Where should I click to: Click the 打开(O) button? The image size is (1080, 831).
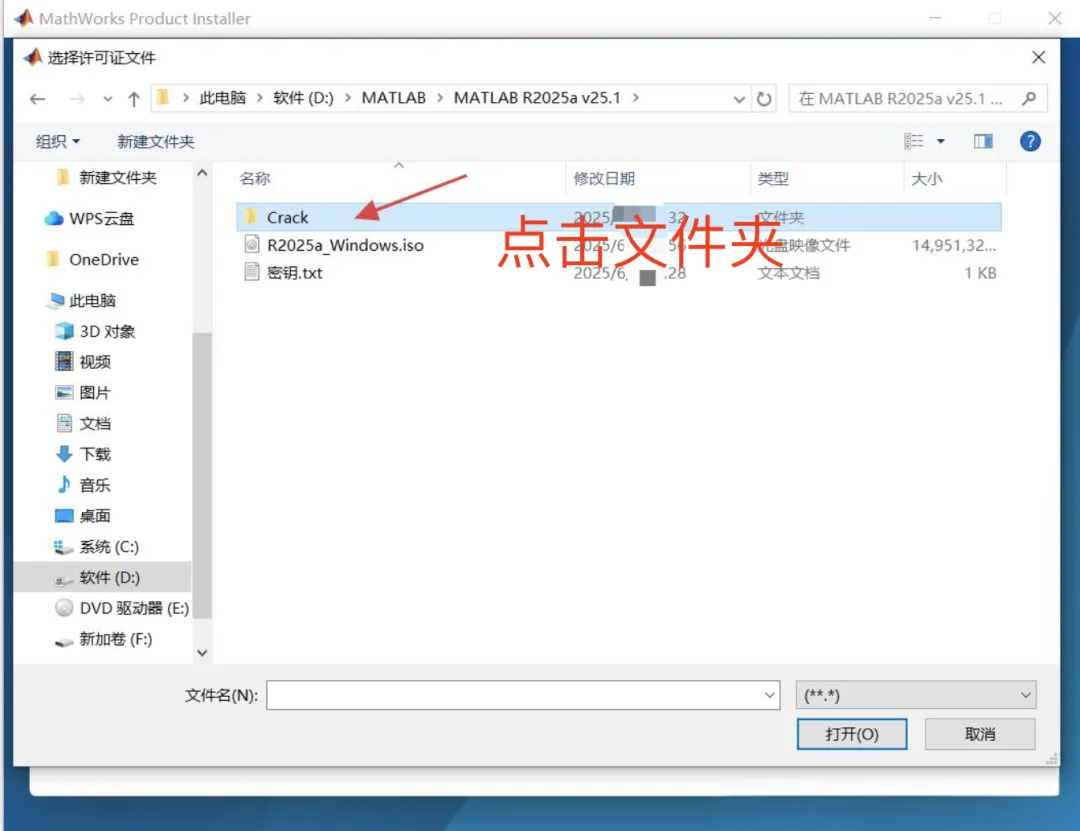851,734
